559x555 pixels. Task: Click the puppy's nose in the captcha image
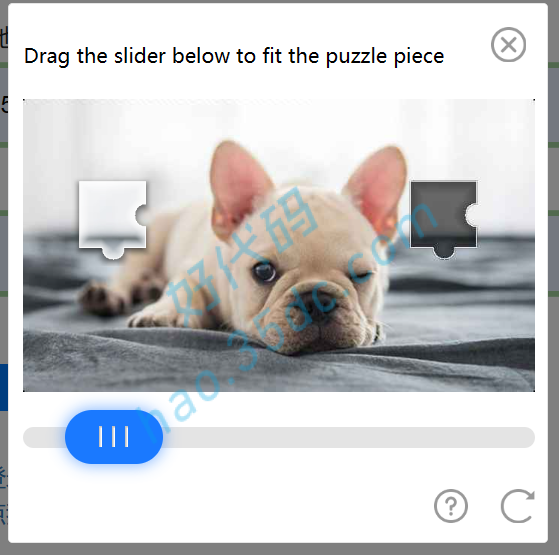pyautogui.click(x=318, y=300)
